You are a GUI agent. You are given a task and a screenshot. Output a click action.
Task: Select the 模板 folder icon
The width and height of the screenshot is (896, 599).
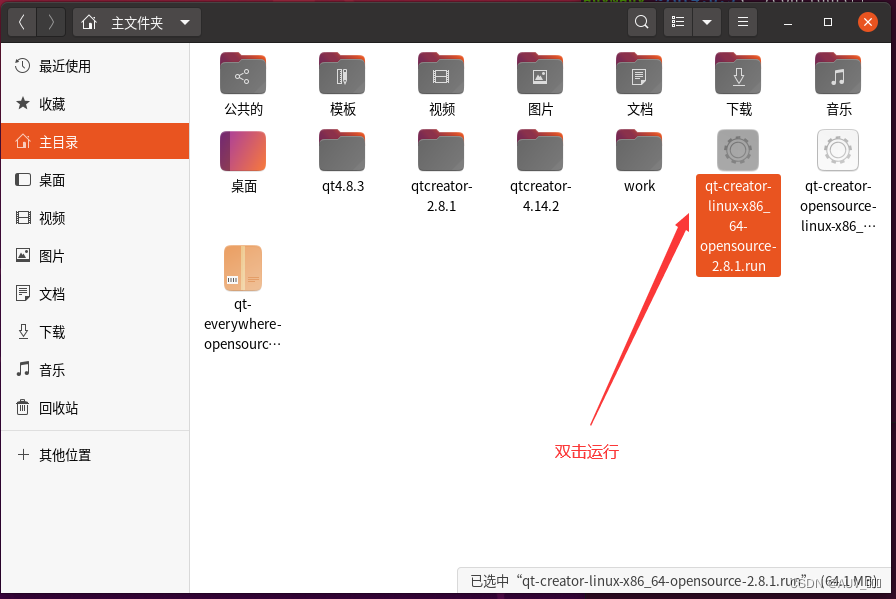click(342, 74)
